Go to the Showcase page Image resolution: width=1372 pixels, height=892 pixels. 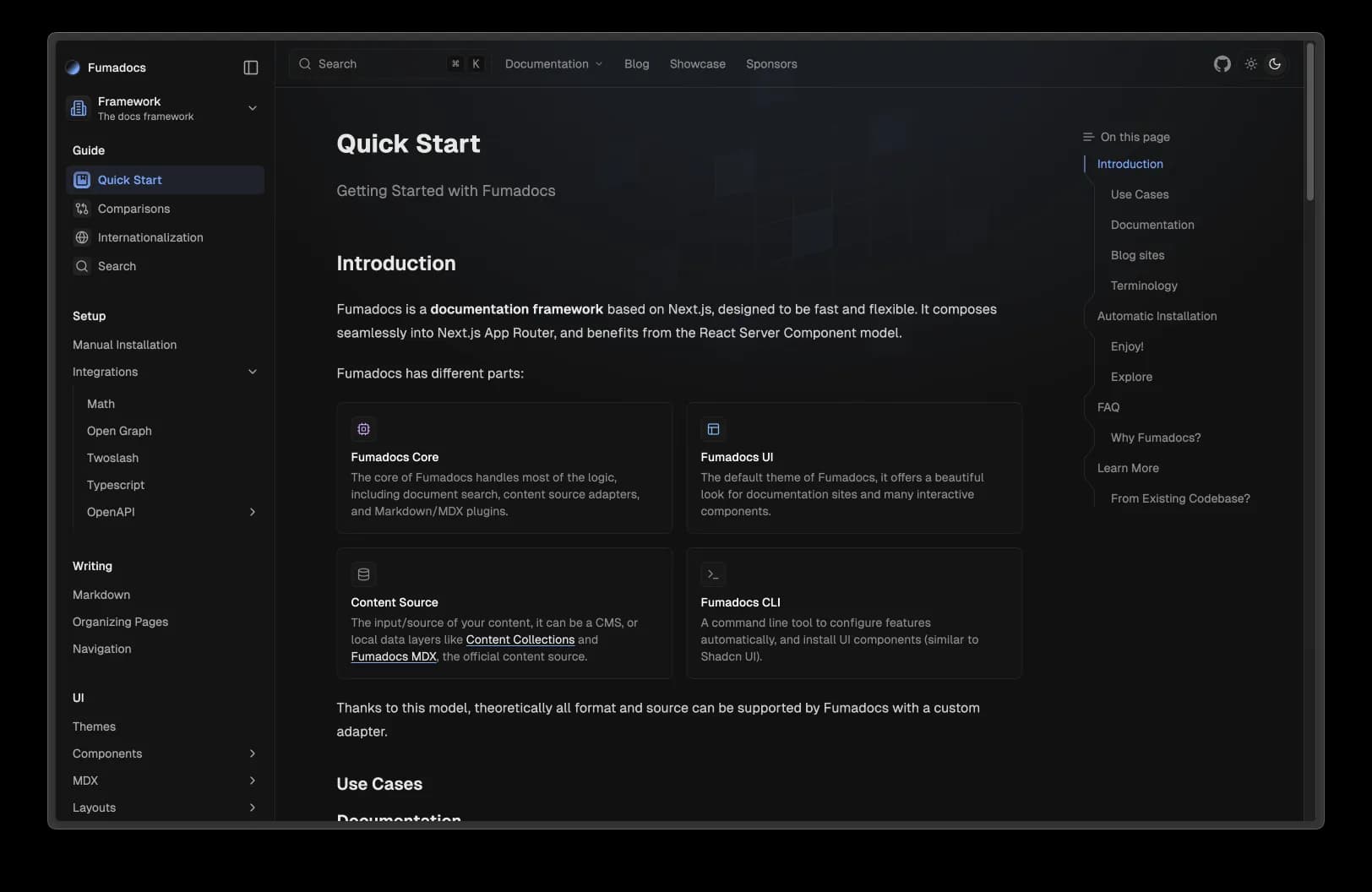click(697, 64)
